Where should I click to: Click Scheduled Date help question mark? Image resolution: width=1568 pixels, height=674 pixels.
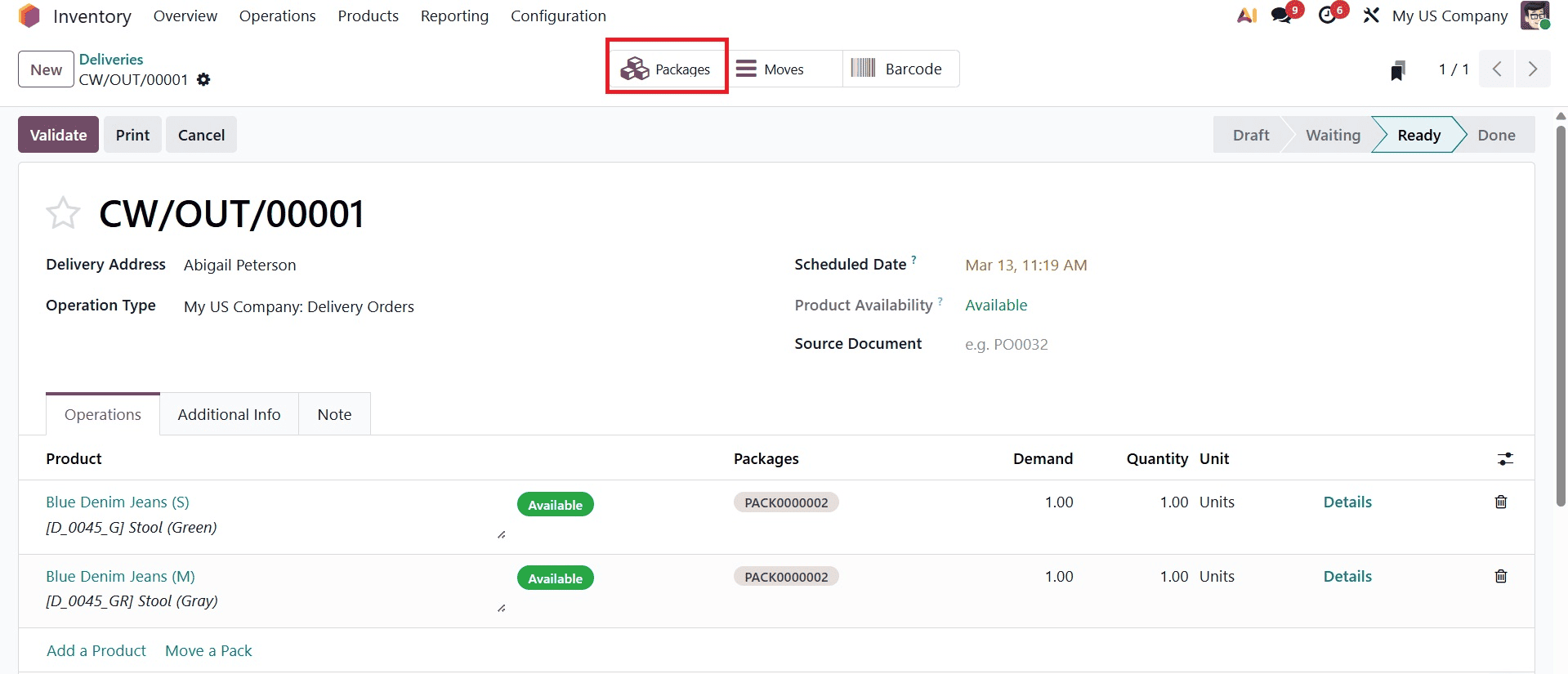tap(914, 260)
